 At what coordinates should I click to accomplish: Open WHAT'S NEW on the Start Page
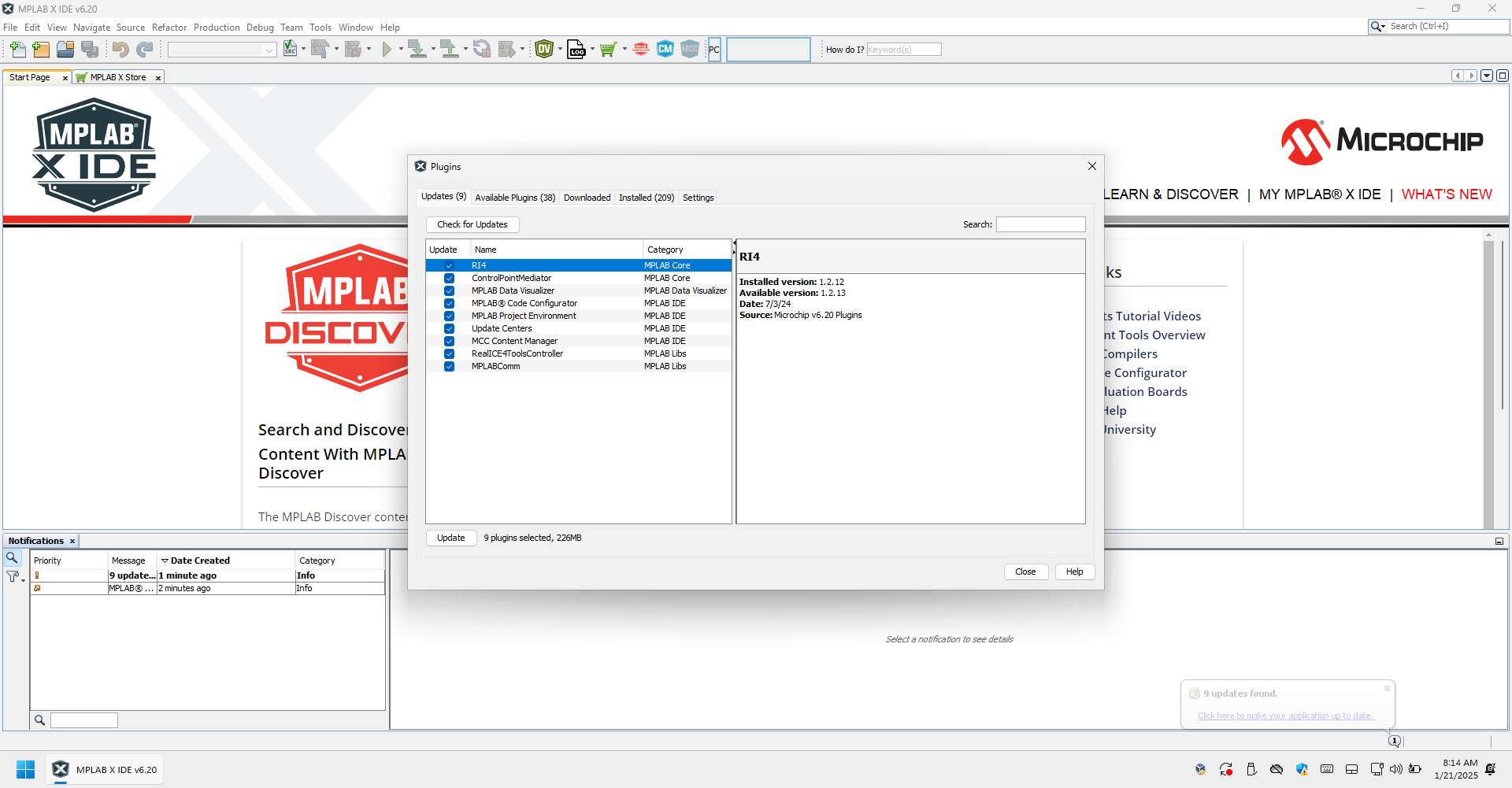click(1447, 194)
